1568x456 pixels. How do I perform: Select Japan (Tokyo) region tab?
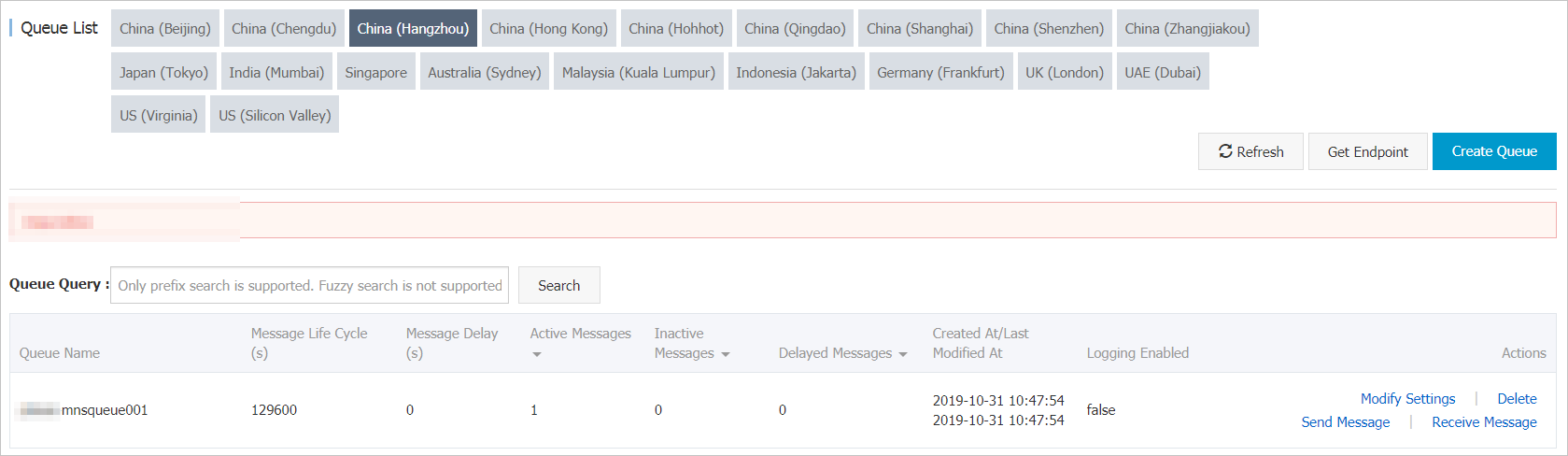[x=163, y=72]
